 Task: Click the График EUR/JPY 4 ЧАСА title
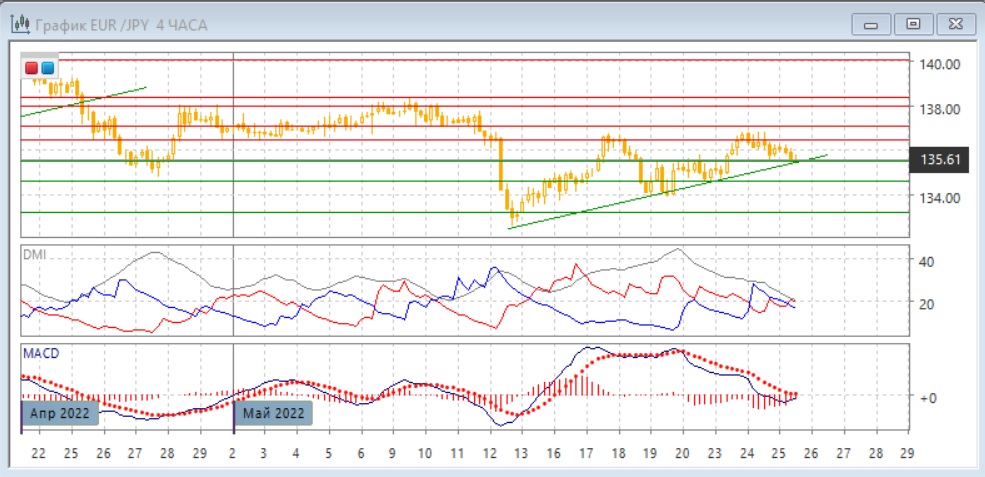click(x=120, y=24)
